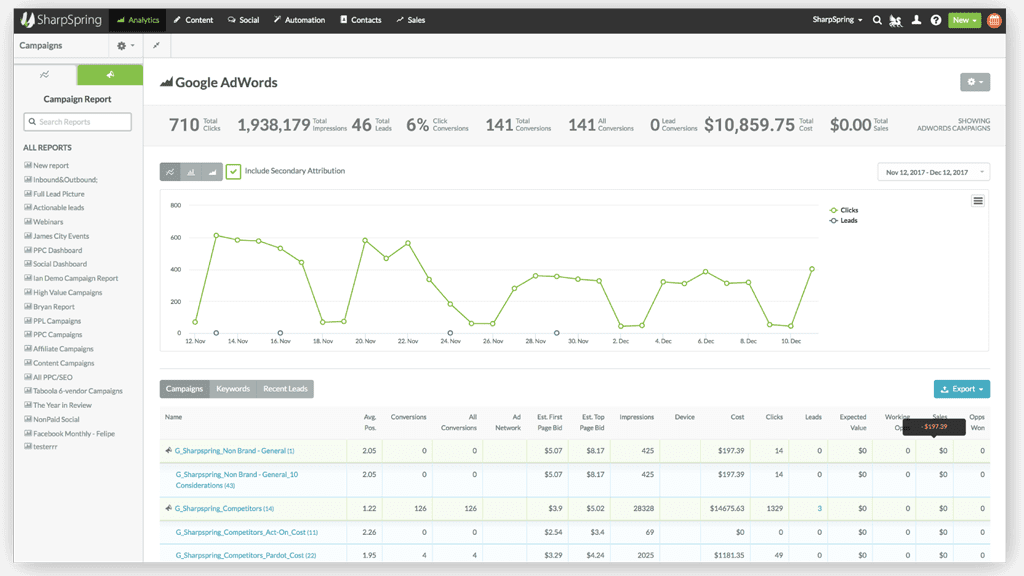Viewport: 1024px width, 576px height.
Task: Open G_Sharpspring_Competitors (14) campaign link
Action: point(224,509)
